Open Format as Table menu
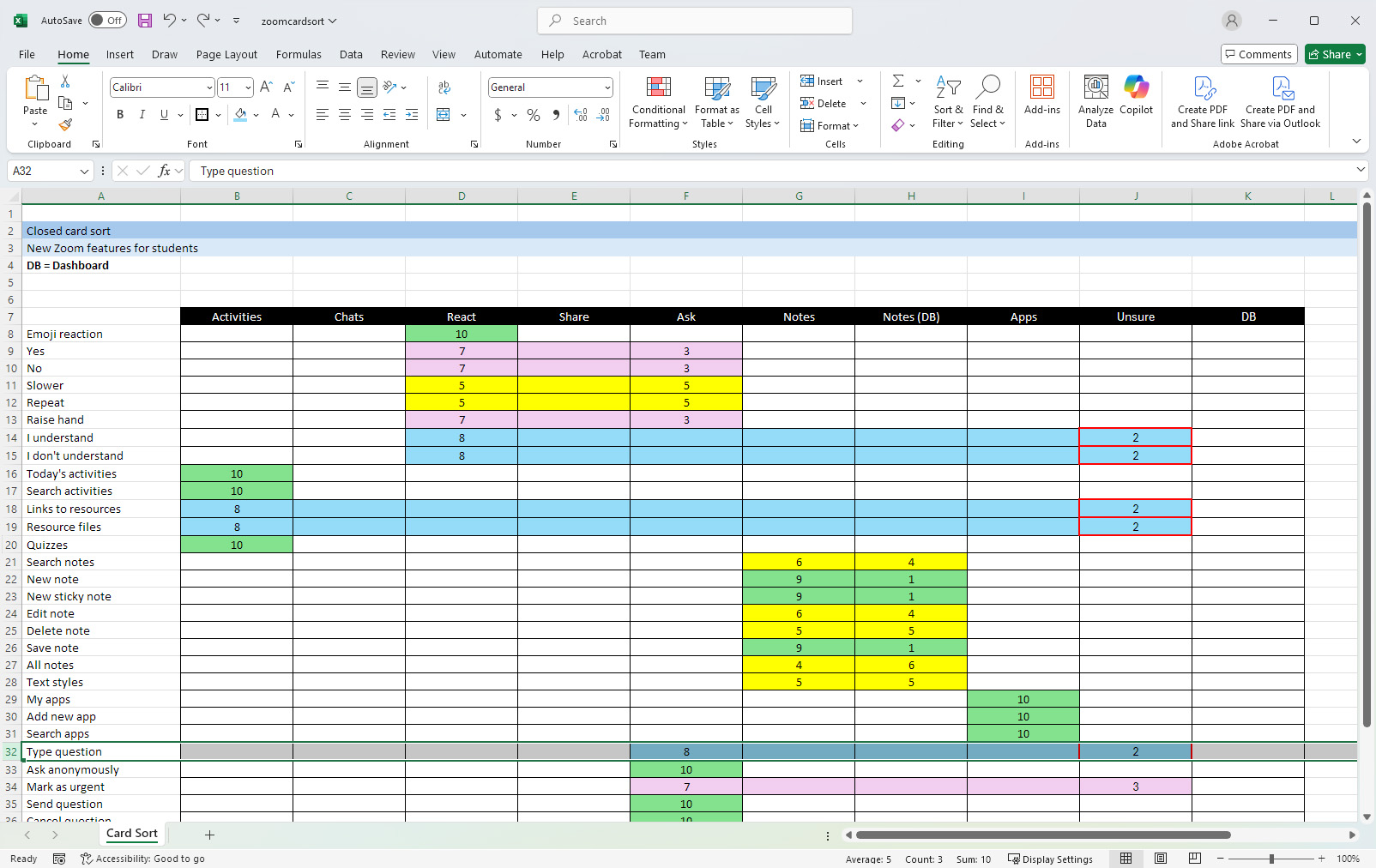Image resolution: width=1376 pixels, height=868 pixels. tap(717, 101)
